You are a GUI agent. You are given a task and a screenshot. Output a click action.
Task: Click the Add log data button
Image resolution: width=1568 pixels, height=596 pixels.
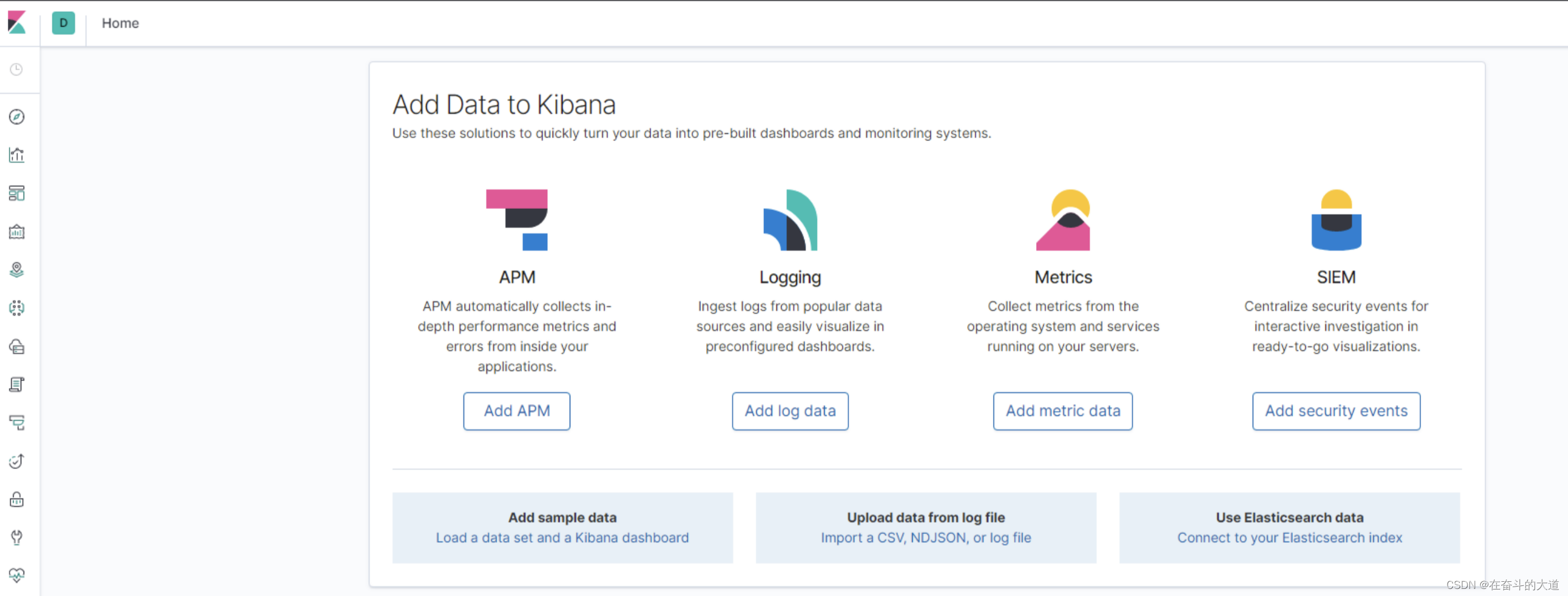pos(790,411)
